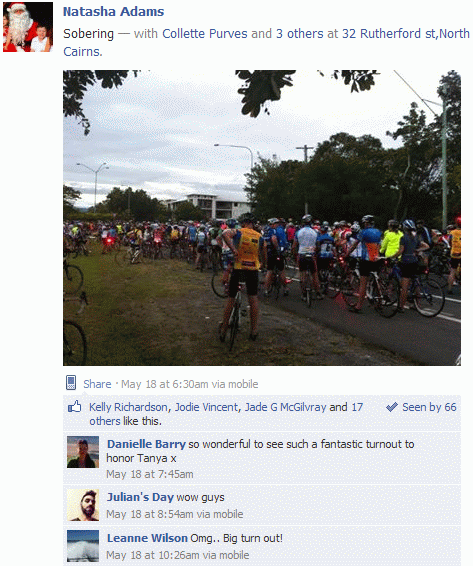This screenshot has width=473, height=566.
Task: Open Jade G McGilvray's profile link
Action: click(x=286, y=407)
